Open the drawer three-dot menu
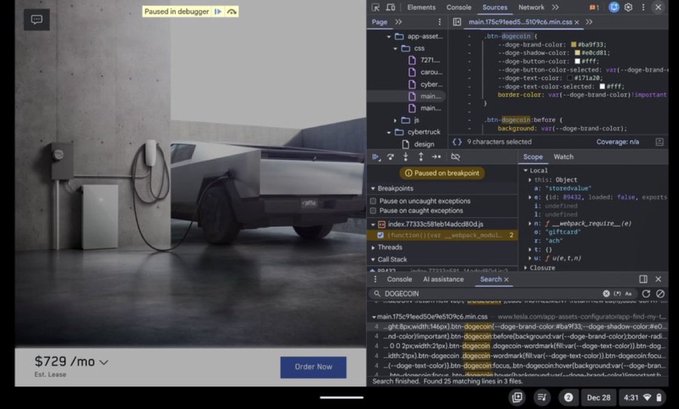The width and height of the screenshot is (679, 409). [375, 279]
